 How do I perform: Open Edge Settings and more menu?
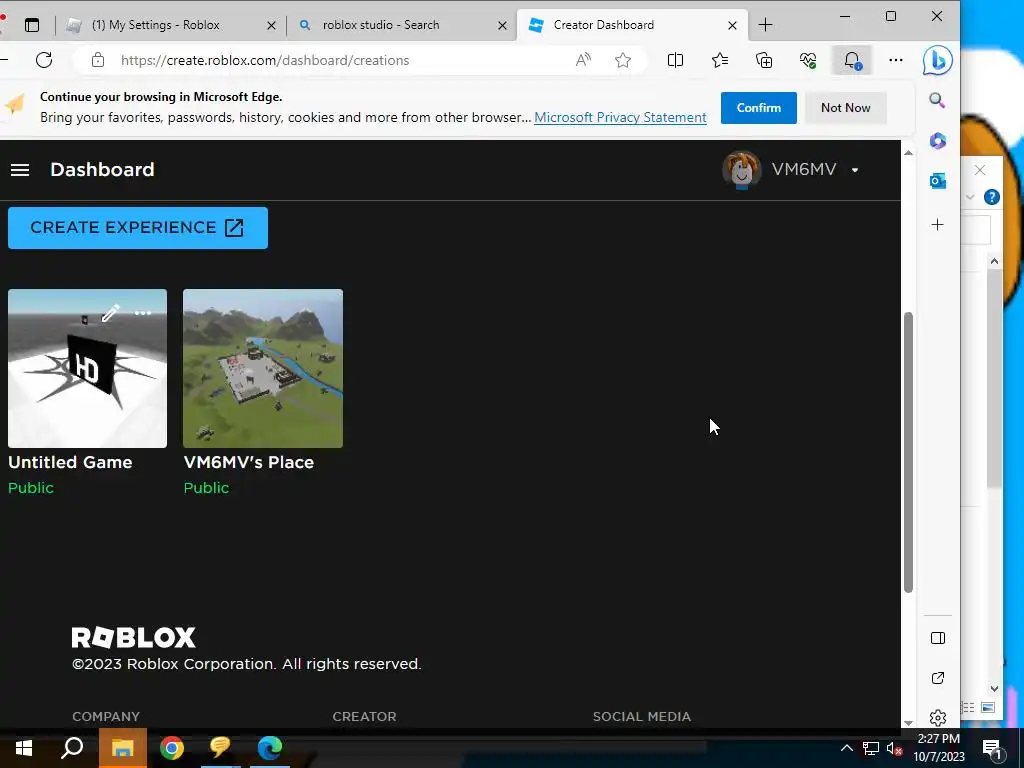[x=896, y=60]
